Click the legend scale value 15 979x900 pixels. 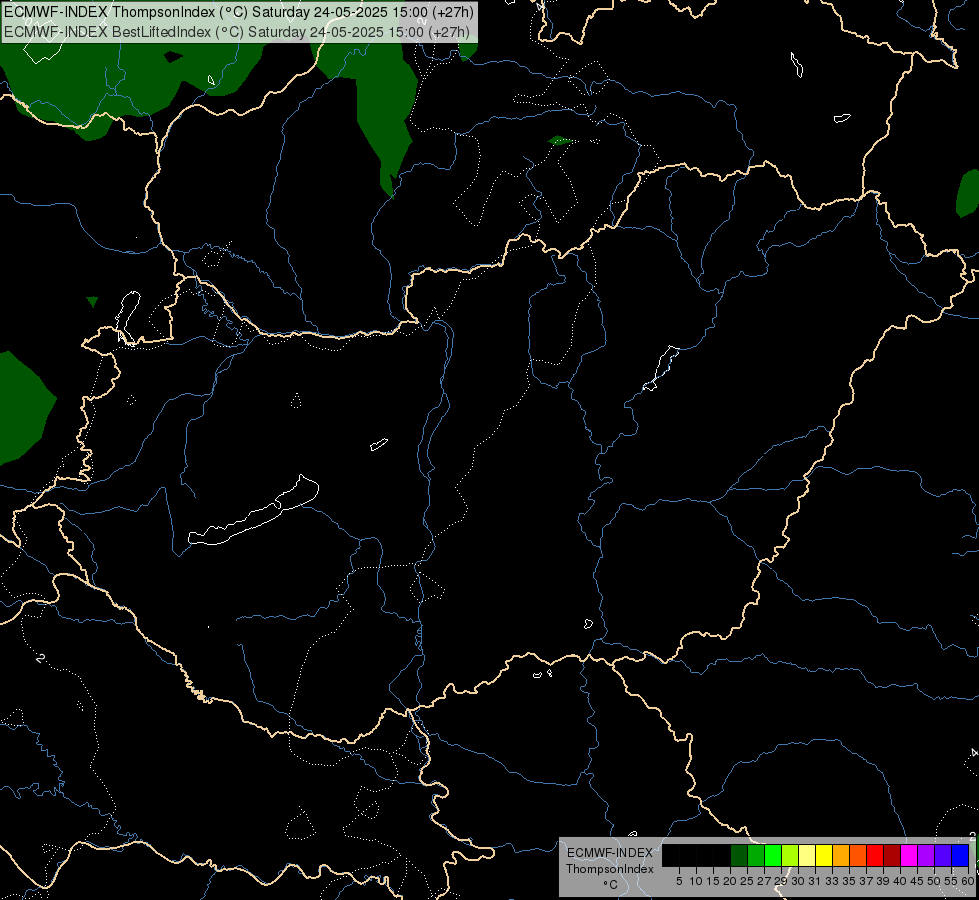click(713, 881)
